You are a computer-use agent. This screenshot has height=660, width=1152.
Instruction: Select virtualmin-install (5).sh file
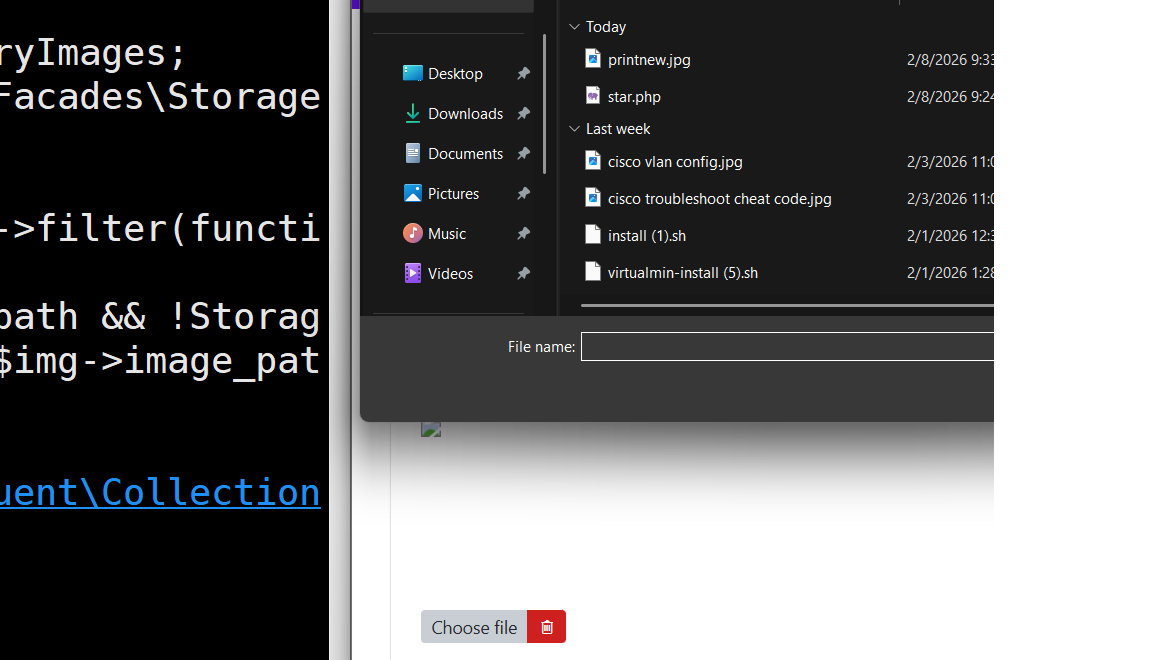pyautogui.click(x=682, y=273)
